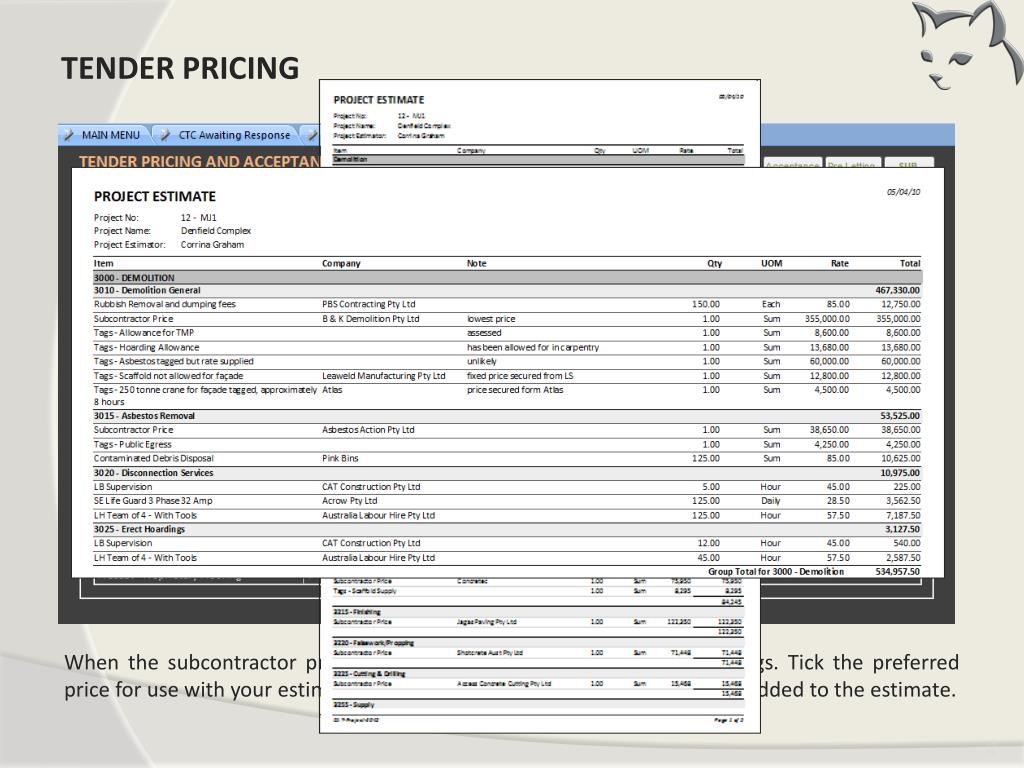Screen dimensions: 1024x768
Task: Click the Daily unit of measure cell
Action: pyautogui.click(x=771, y=500)
